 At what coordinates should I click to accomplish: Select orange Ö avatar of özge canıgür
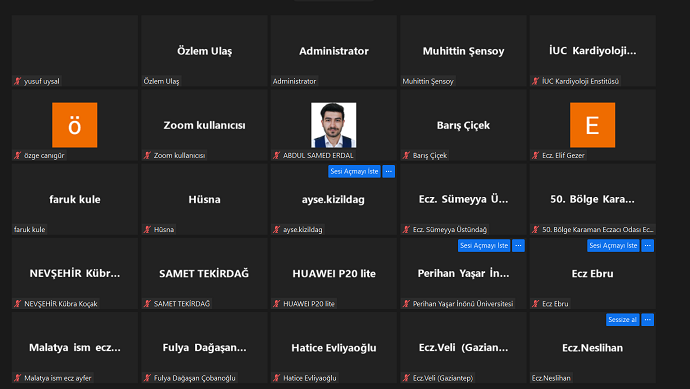pos(75,125)
